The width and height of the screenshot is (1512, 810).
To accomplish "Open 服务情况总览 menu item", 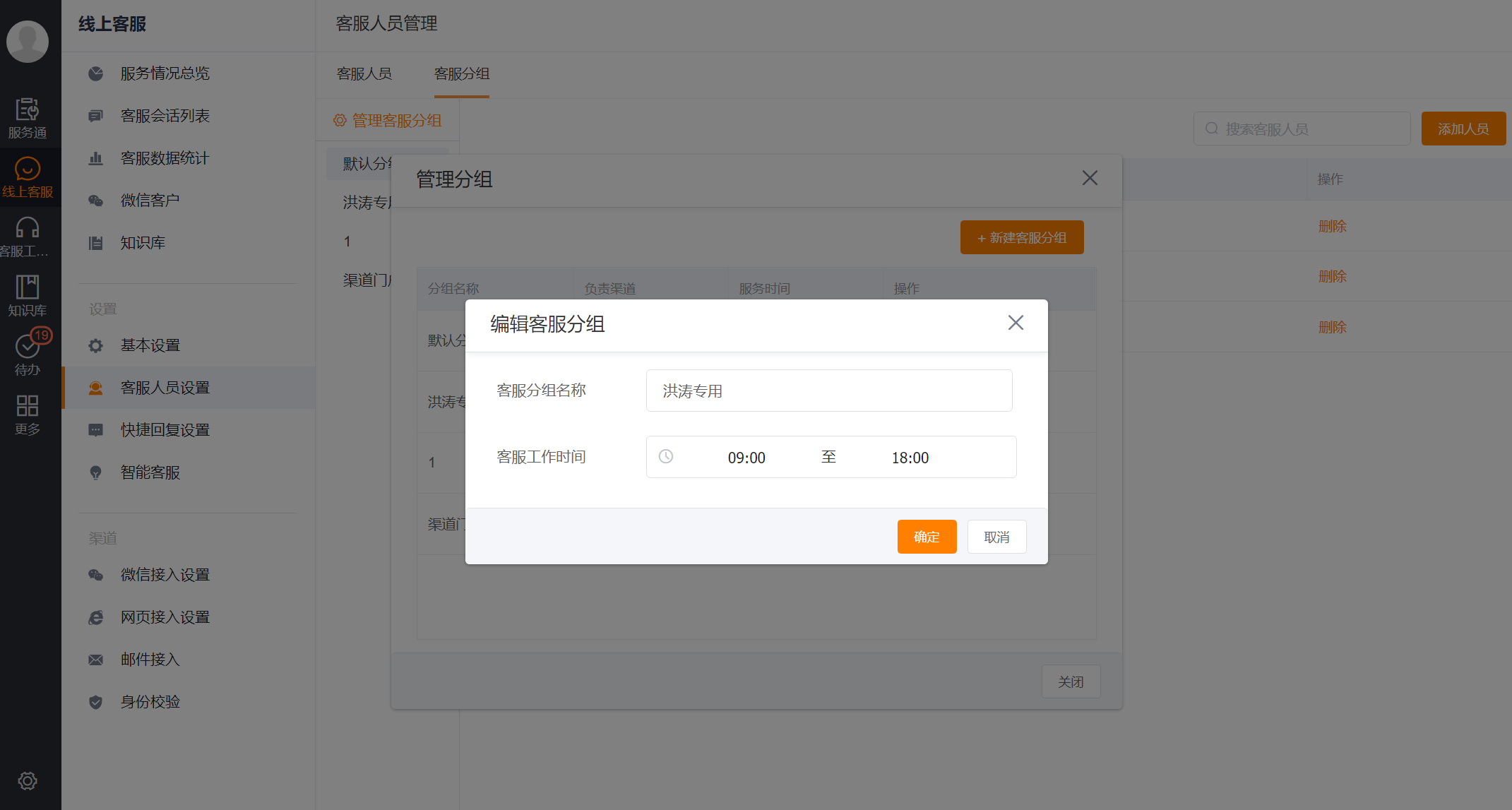I will pyautogui.click(x=165, y=73).
